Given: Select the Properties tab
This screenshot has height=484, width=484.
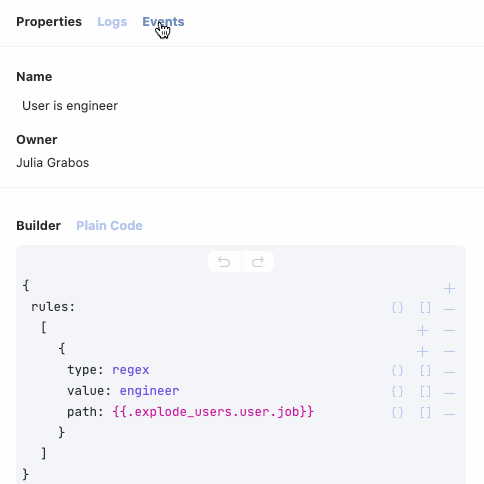Looking at the screenshot, I should click(x=49, y=22).
